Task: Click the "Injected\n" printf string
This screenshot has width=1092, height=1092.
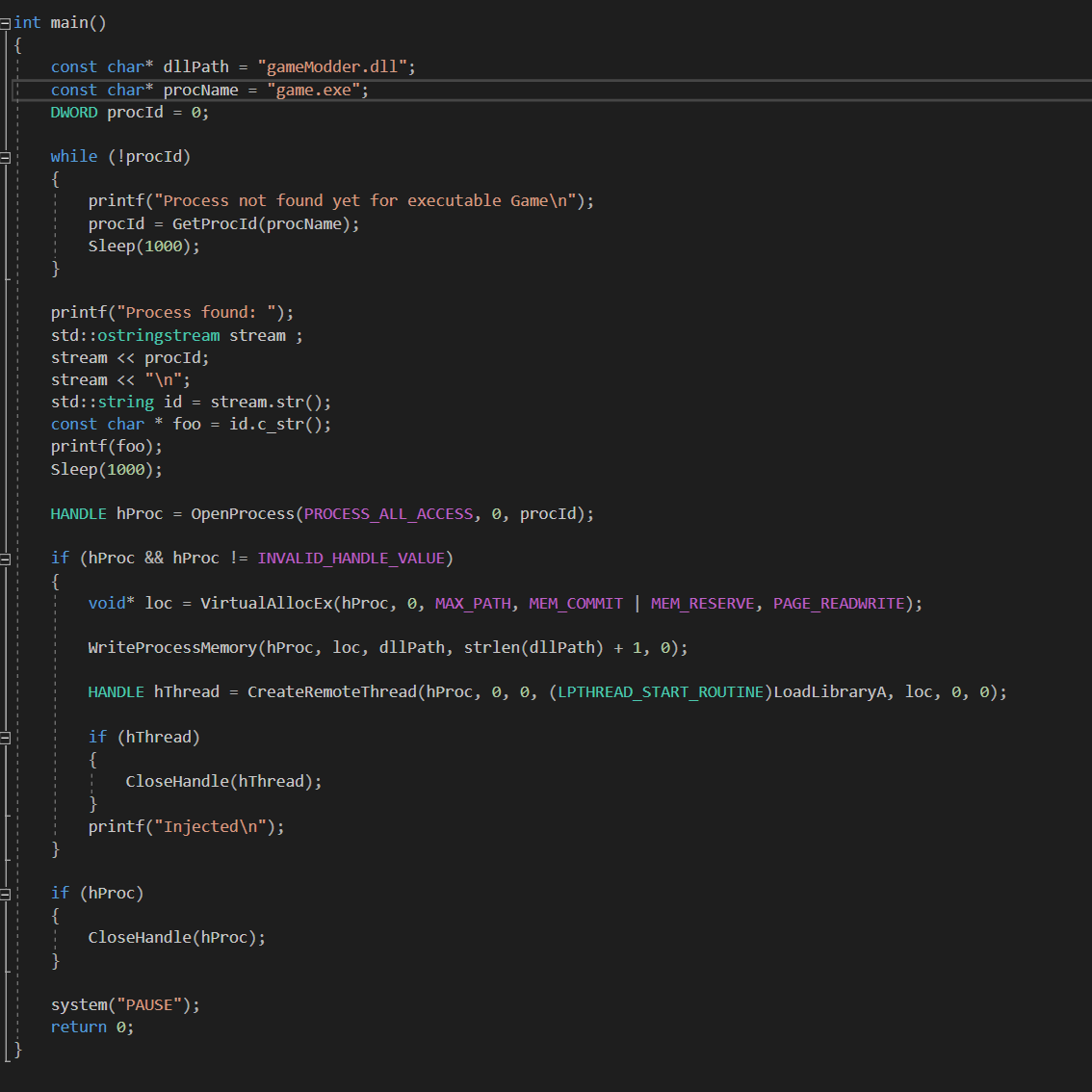Action: (210, 826)
